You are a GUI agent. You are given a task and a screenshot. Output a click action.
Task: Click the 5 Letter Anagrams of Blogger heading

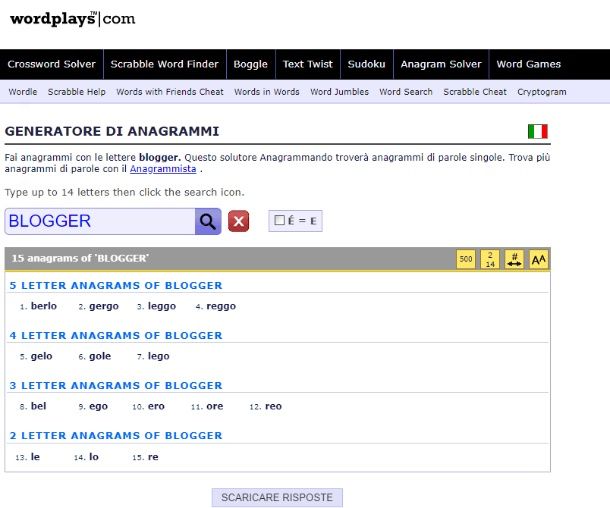pos(116,286)
